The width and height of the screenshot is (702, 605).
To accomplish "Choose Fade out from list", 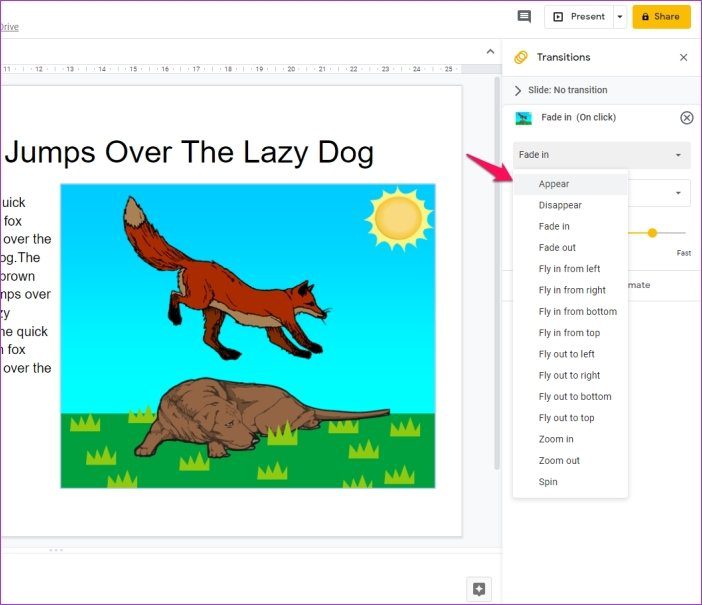I will (570, 248).
